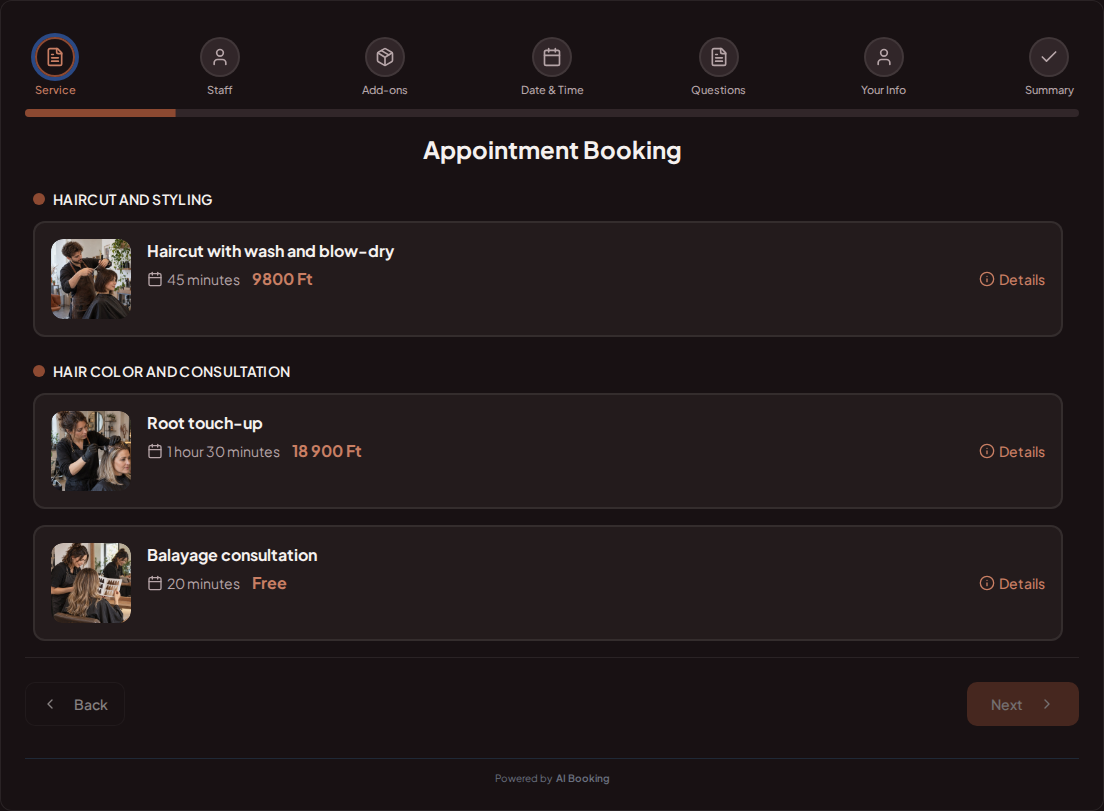This screenshot has width=1104, height=811.
Task: Click the Questions step document icon
Action: point(718,57)
